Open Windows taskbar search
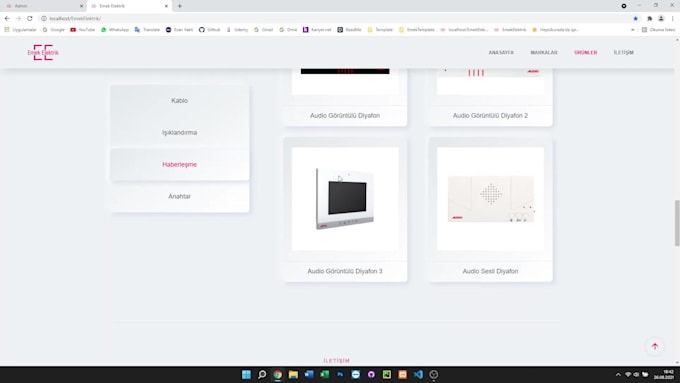 [262, 374]
